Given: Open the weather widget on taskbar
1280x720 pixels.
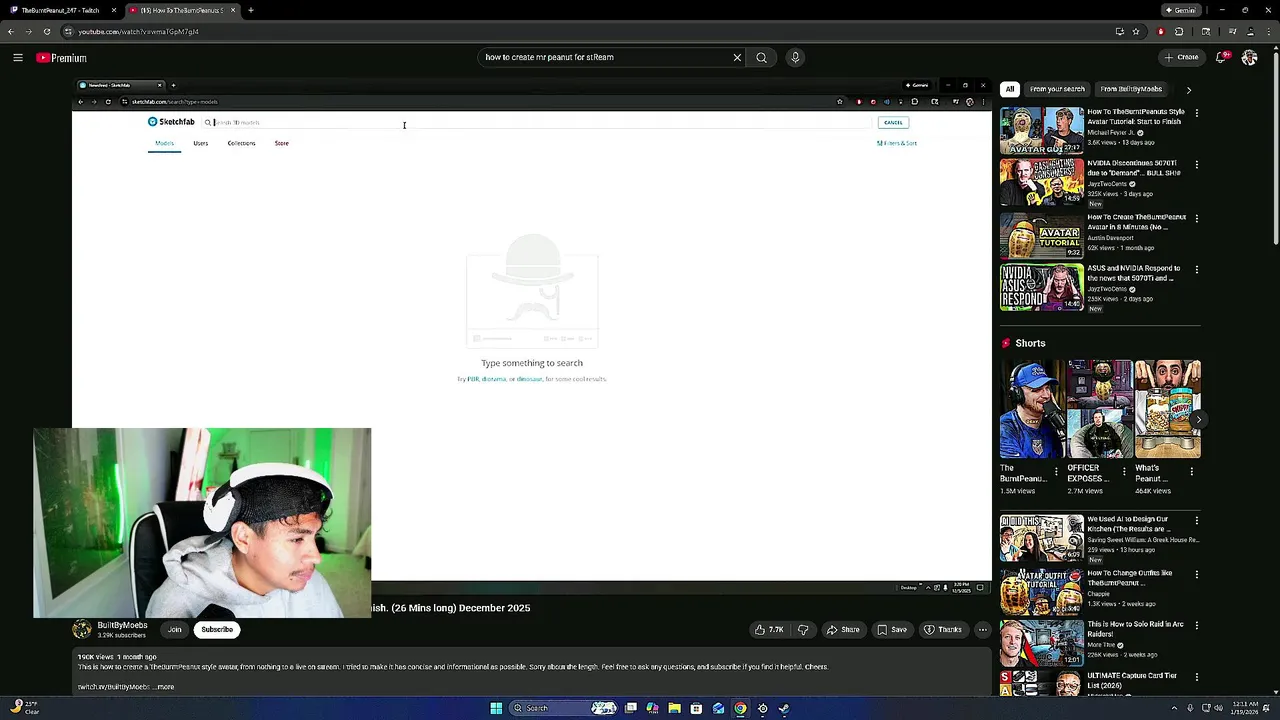Looking at the screenshot, I should coord(25,708).
